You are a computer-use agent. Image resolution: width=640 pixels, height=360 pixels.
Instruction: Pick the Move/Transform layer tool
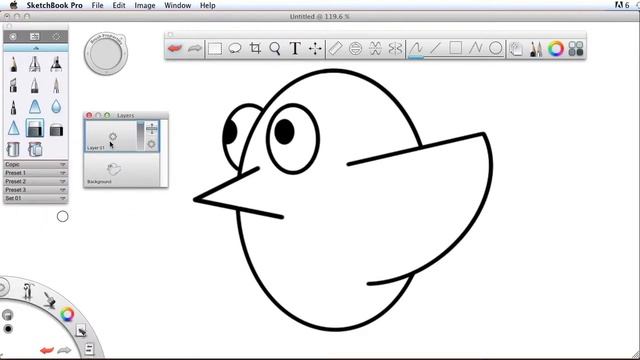[315, 49]
